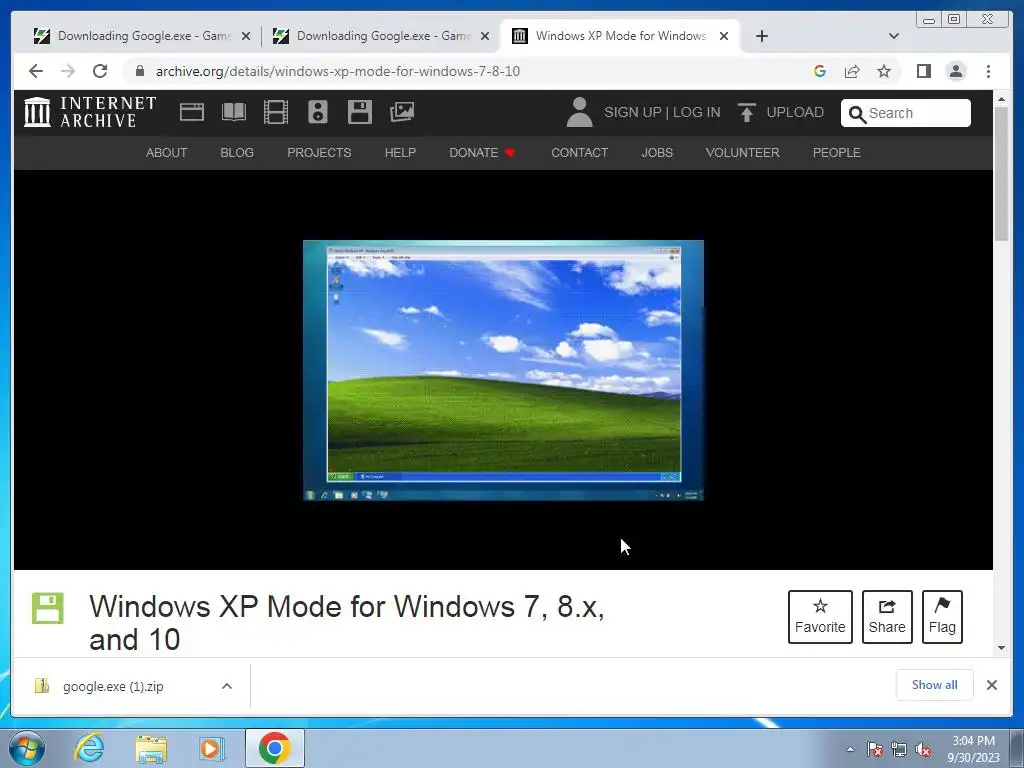1024x768 pixels.
Task: View site information via lock icon
Action: 140,71
